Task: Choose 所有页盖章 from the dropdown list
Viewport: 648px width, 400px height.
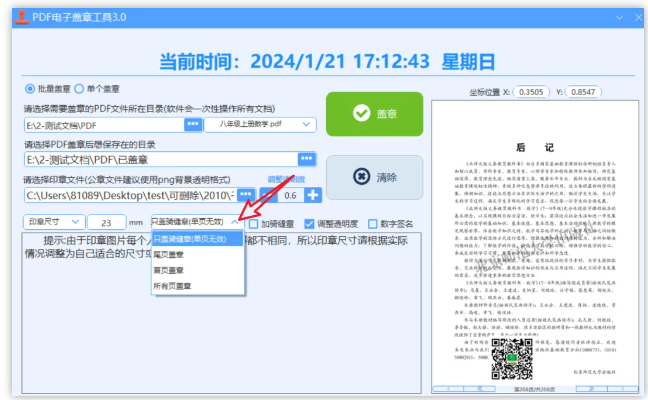Action: click(198, 286)
